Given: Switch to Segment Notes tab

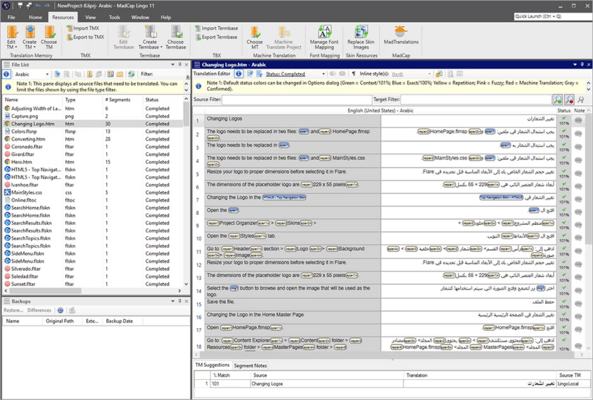Looking at the screenshot, I should (x=250, y=366).
